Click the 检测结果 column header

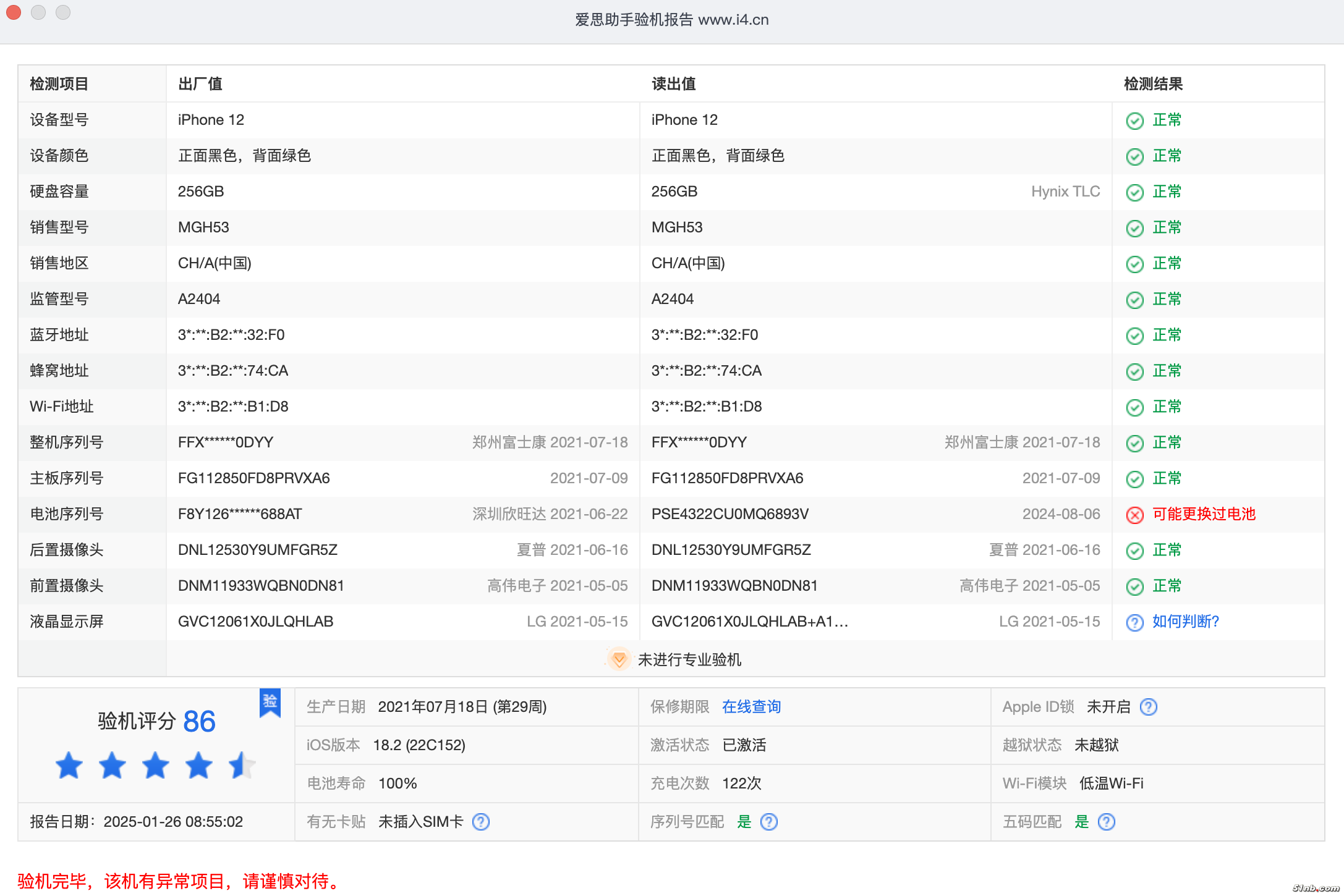(1153, 84)
